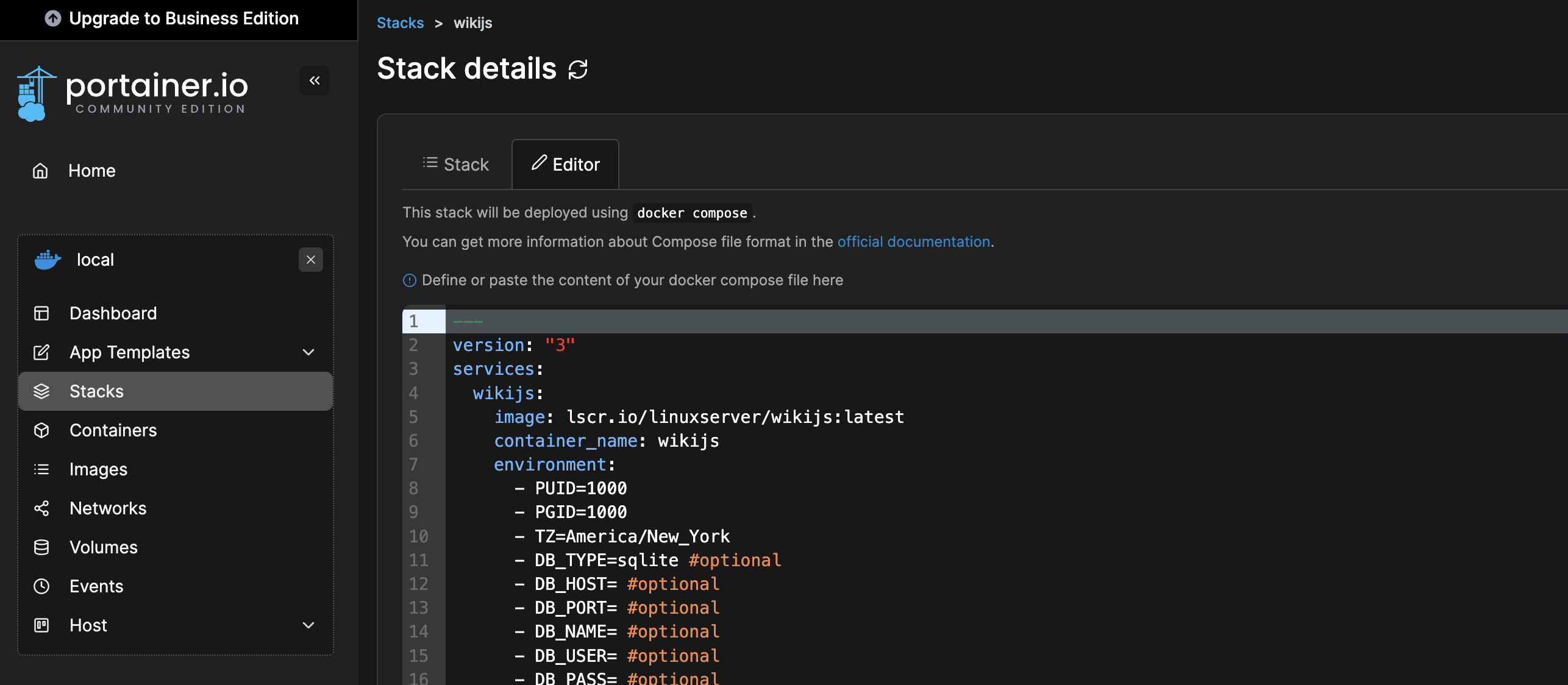Click the PUID=1000 line

coord(571,489)
